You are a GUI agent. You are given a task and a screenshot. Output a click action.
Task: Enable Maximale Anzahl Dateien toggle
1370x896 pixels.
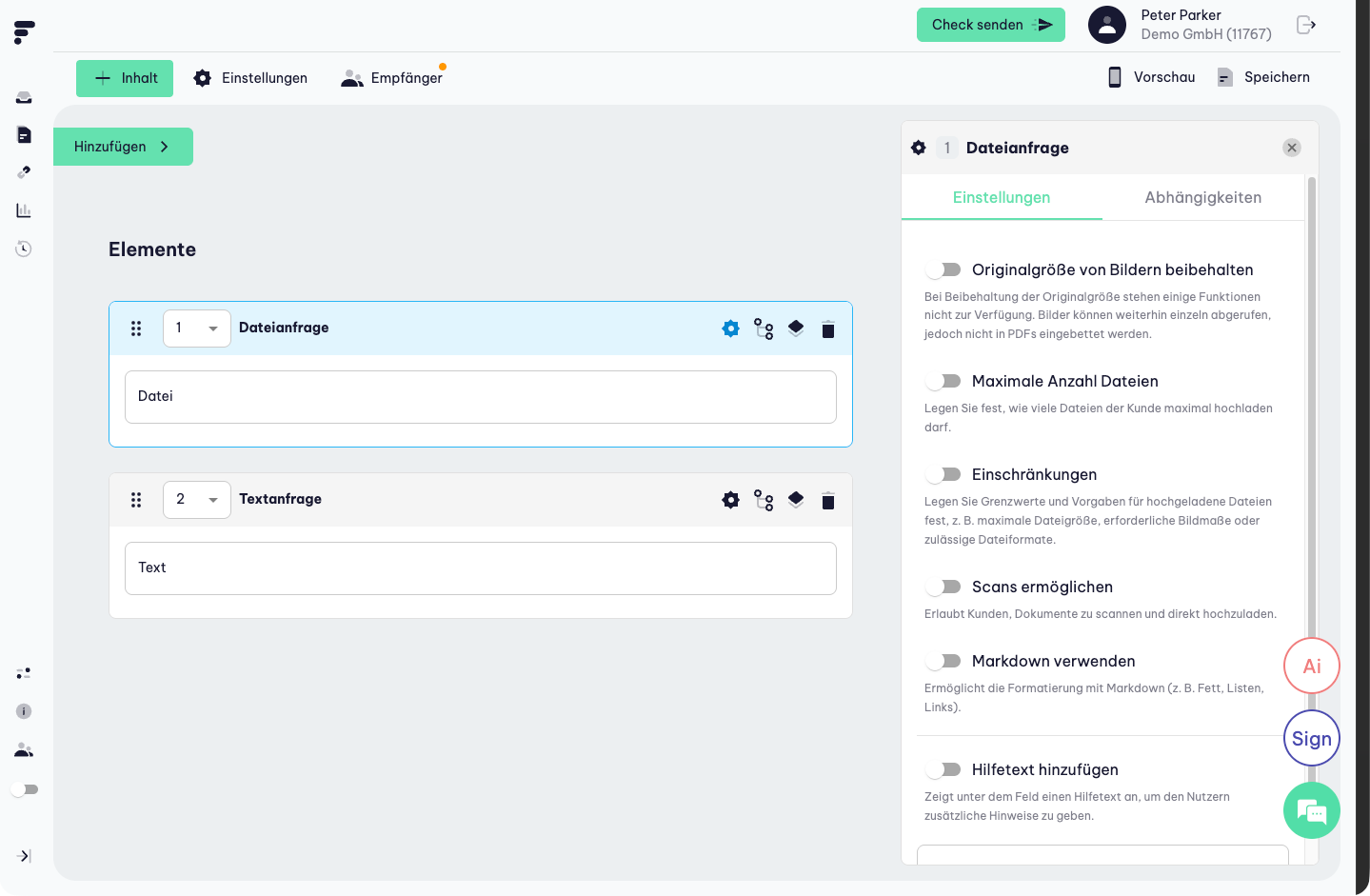pyautogui.click(x=943, y=381)
